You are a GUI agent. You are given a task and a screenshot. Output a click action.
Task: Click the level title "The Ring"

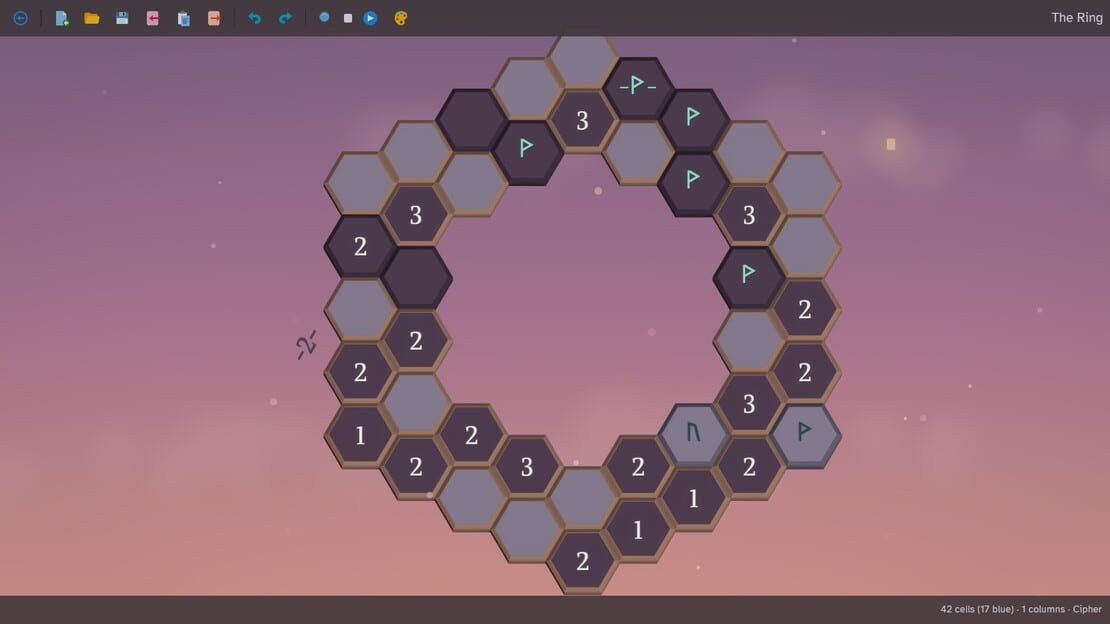pyautogui.click(x=1077, y=18)
